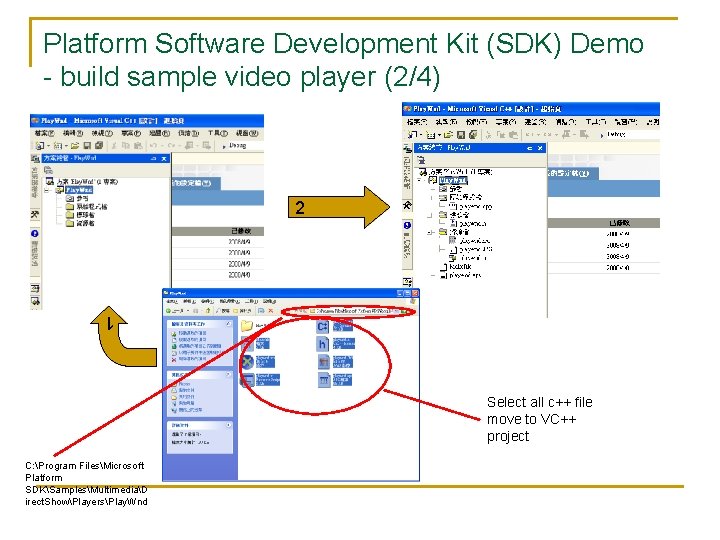Screen dimensions: 720x540
Task: Click the Open File icon in the right Visual C++ toolbar
Action: [449, 134]
